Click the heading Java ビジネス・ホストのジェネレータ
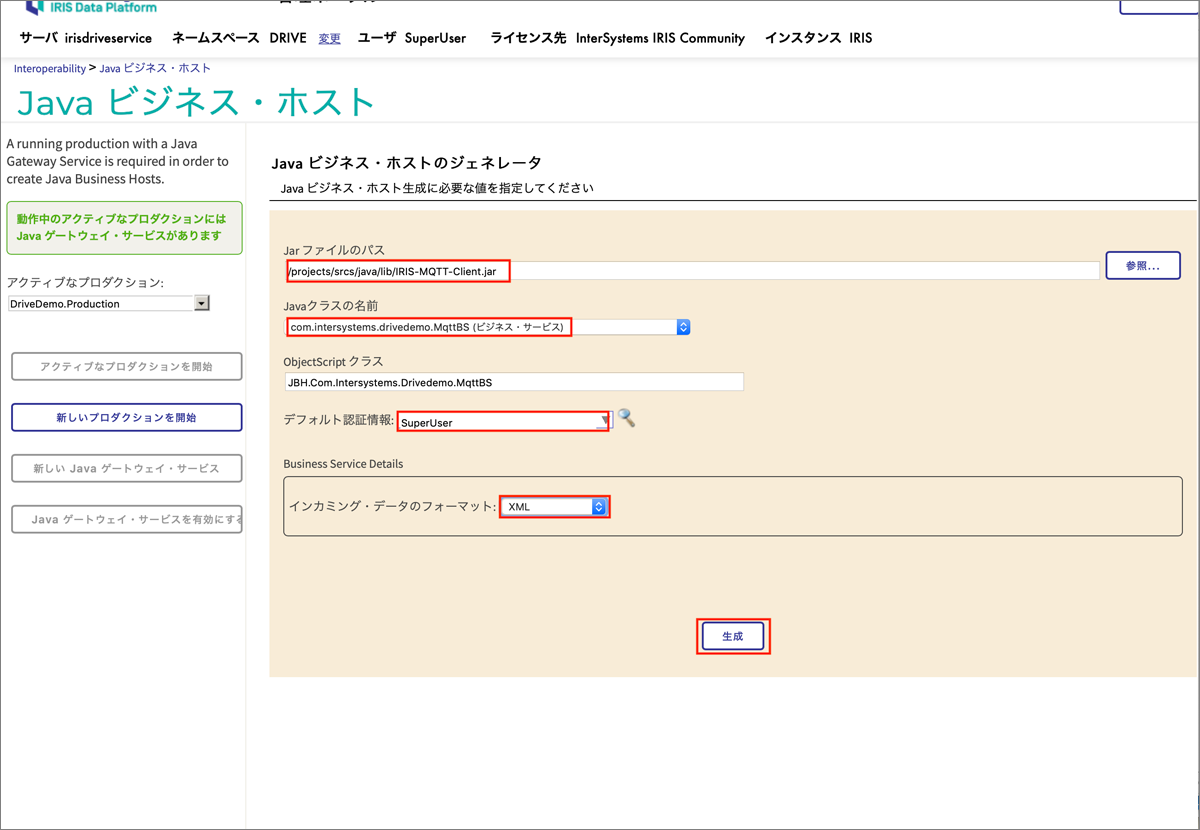This screenshot has width=1200, height=830. (x=406, y=162)
